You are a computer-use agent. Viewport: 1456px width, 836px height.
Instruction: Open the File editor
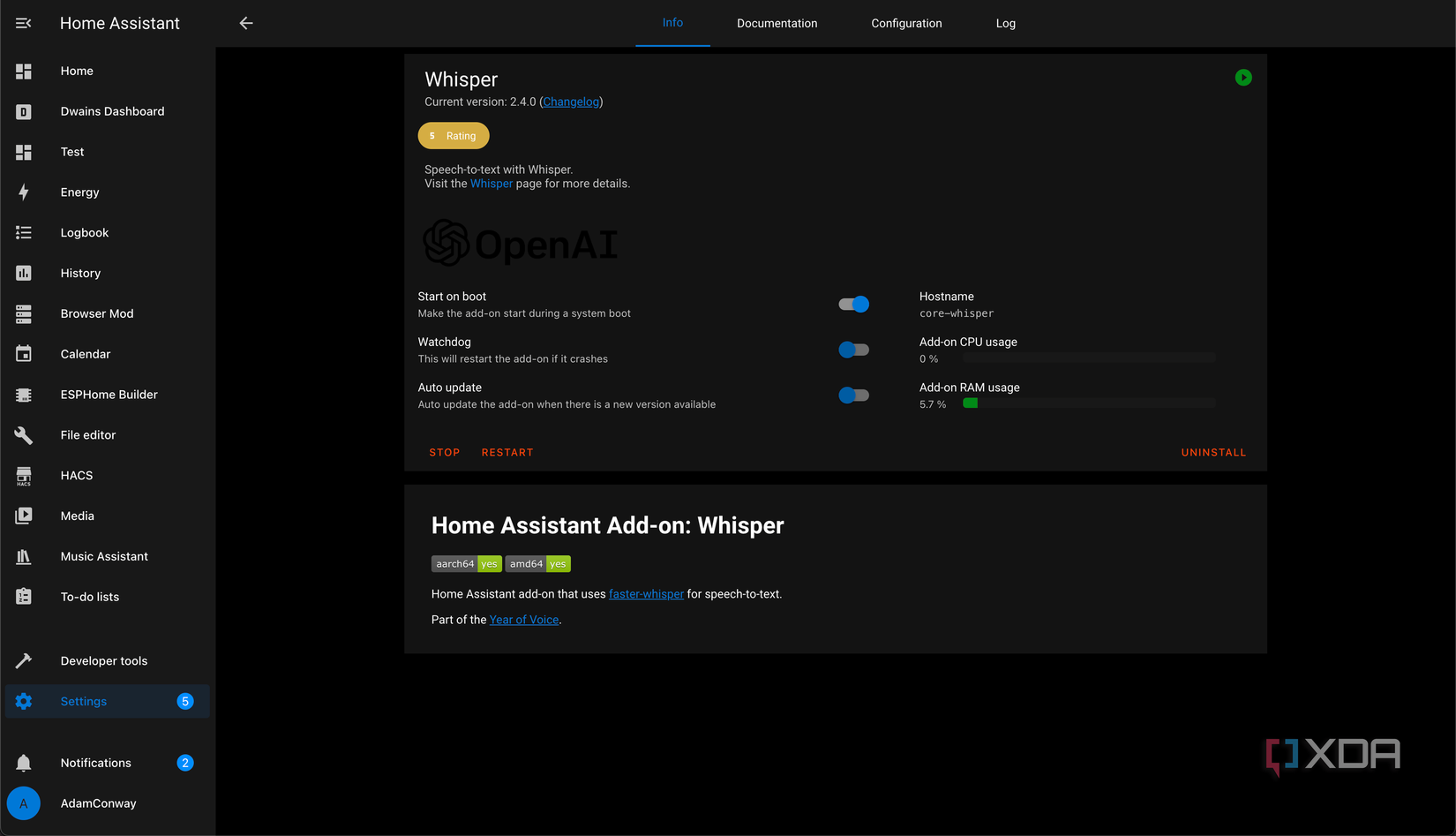(x=87, y=434)
